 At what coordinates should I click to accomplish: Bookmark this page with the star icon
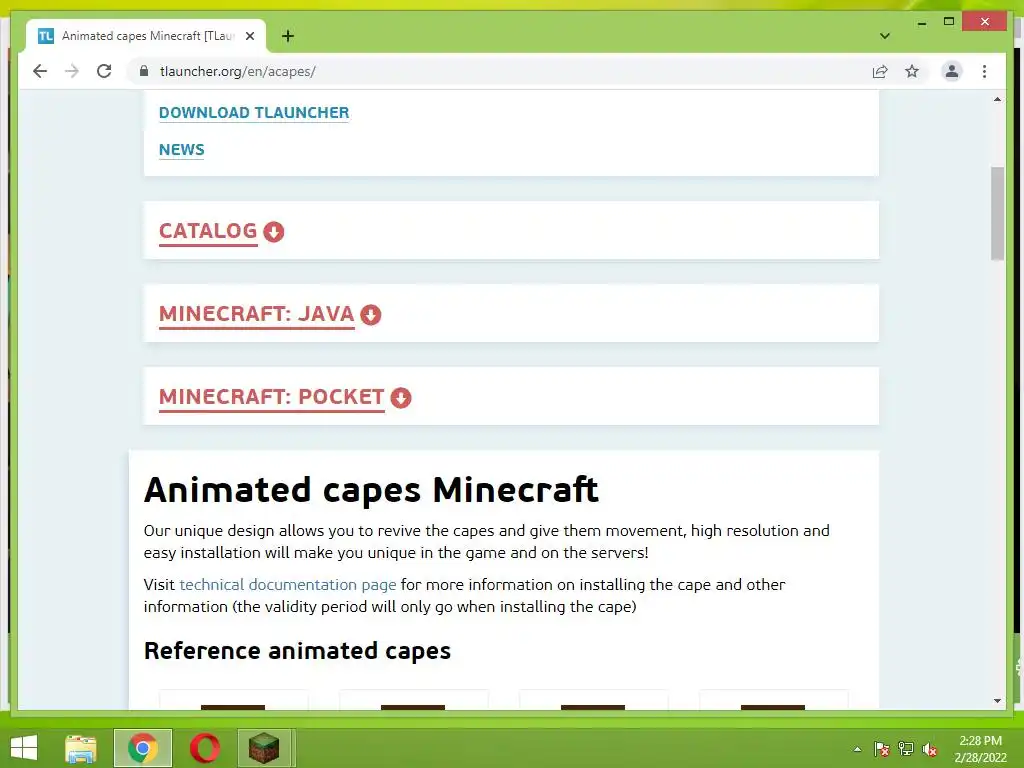912,71
